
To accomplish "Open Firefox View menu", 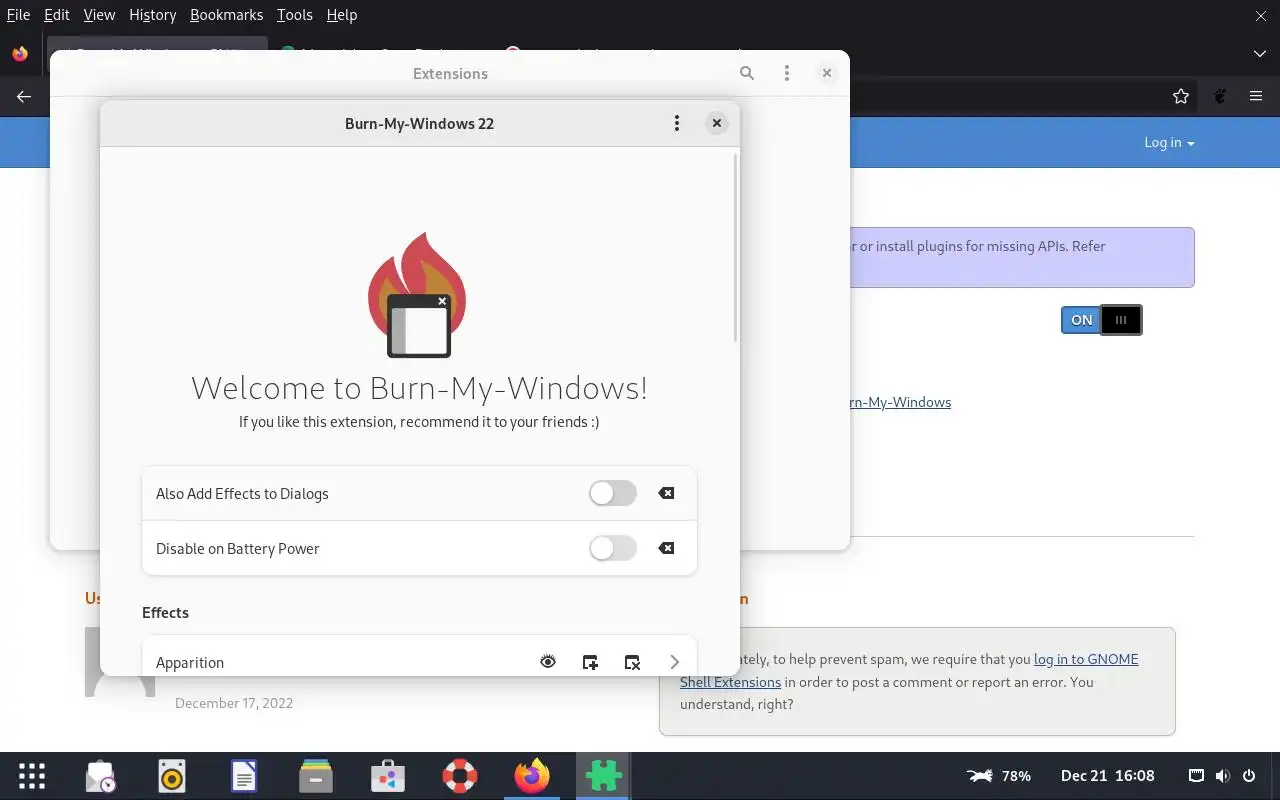I will (99, 15).
